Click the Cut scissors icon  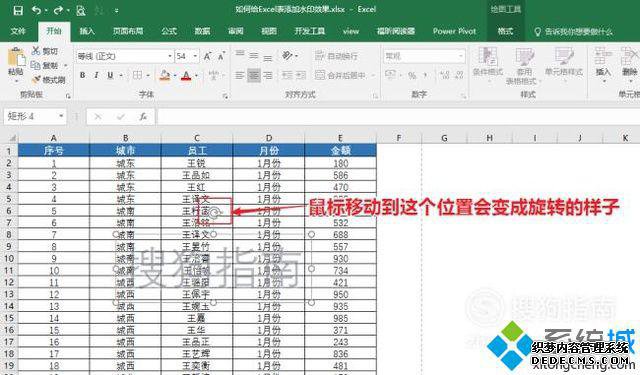coord(36,51)
